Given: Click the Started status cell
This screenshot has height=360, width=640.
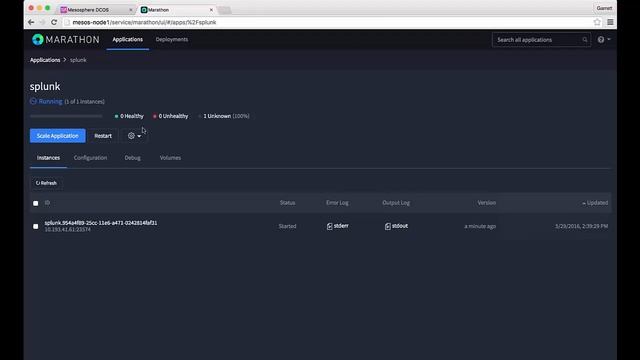Looking at the screenshot, I should click(287, 226).
